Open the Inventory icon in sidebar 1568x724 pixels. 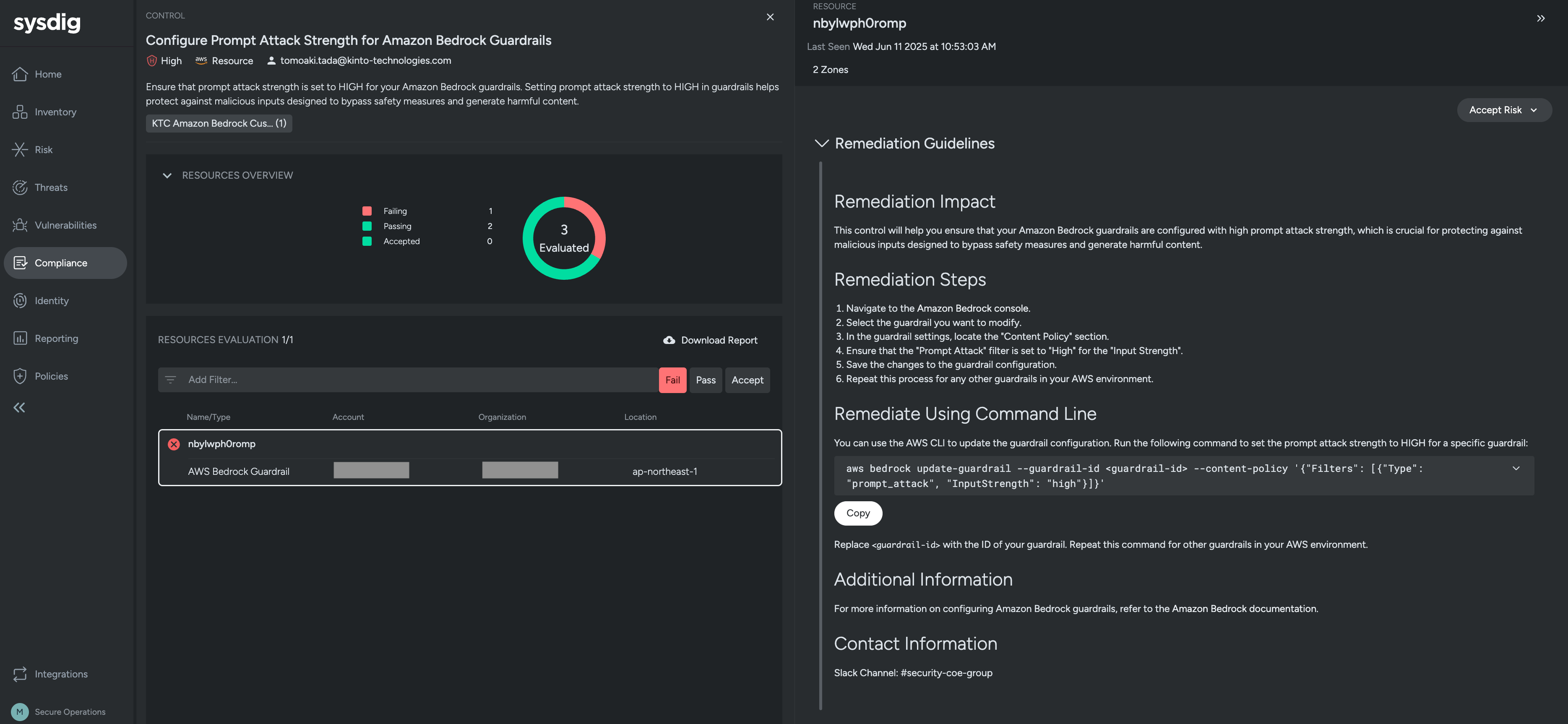click(x=20, y=112)
